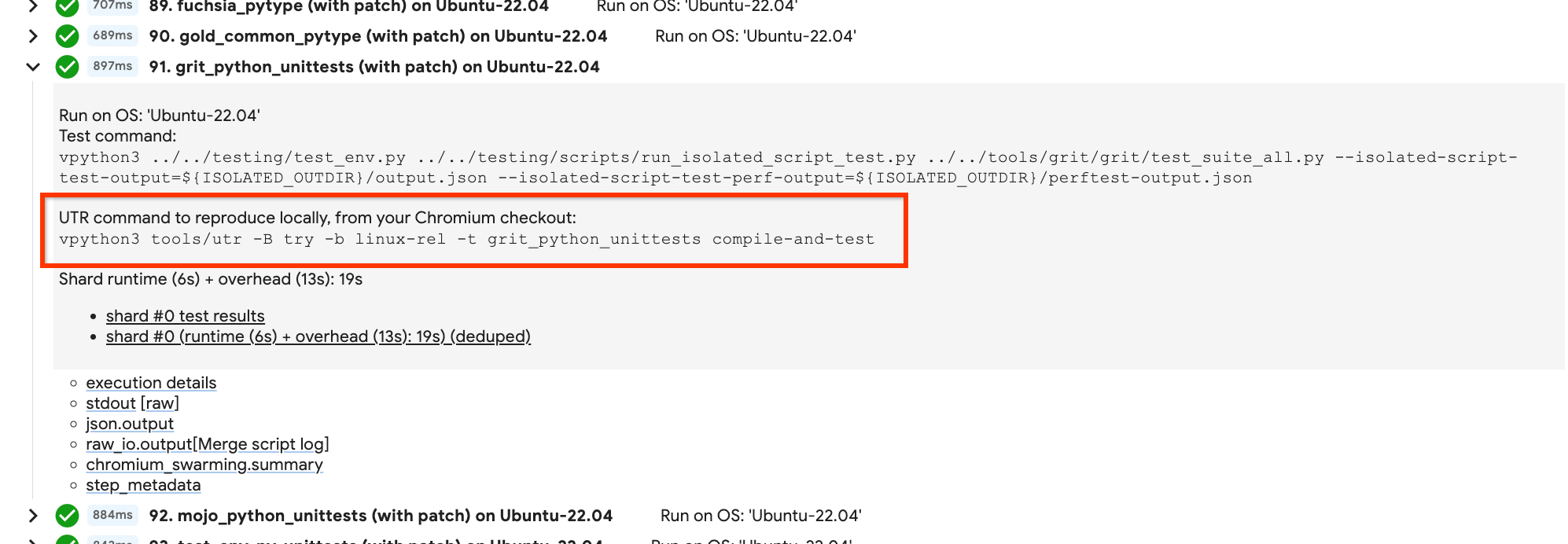Image resolution: width=1568 pixels, height=544 pixels.
Task: Collapse step 91 grit_python_unittests
Action: 33,67
